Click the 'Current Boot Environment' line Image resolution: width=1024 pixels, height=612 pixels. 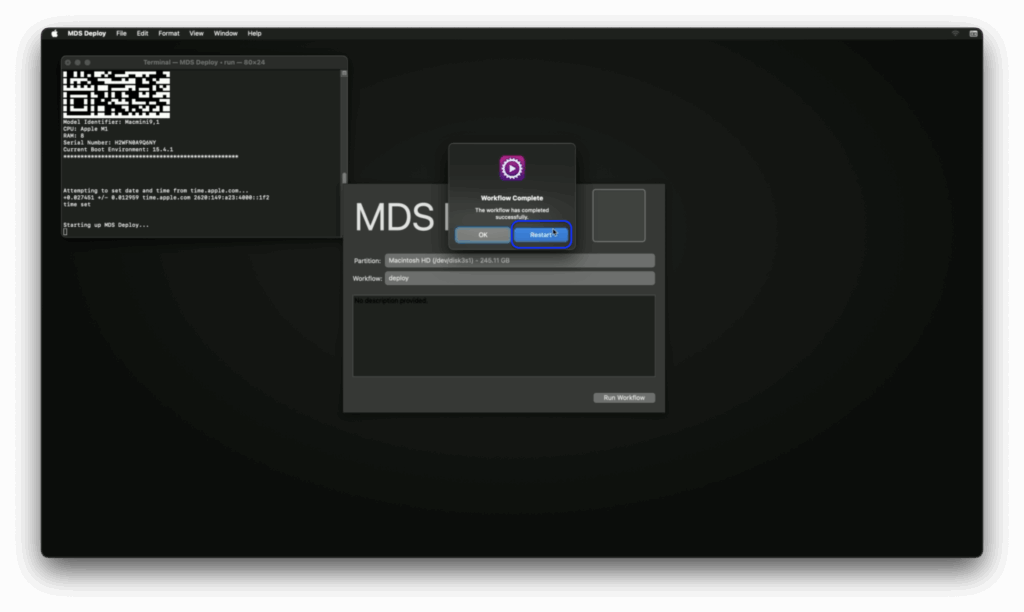[x=118, y=150]
